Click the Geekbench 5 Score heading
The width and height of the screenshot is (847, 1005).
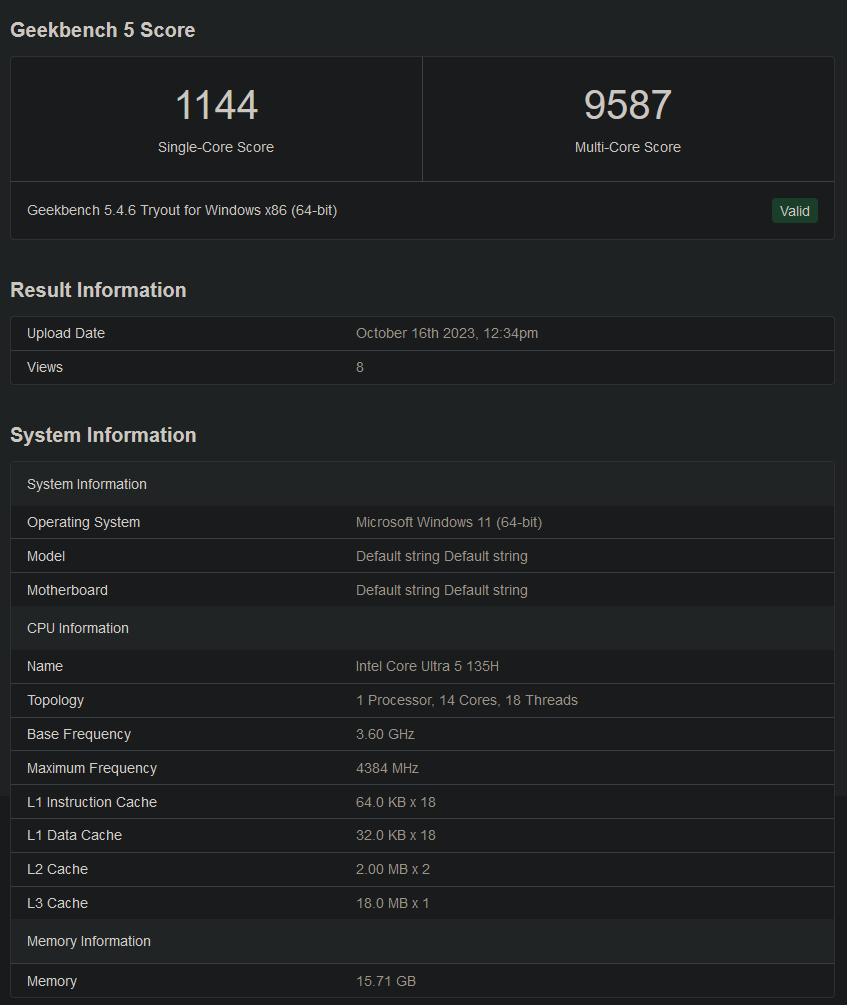coord(103,30)
